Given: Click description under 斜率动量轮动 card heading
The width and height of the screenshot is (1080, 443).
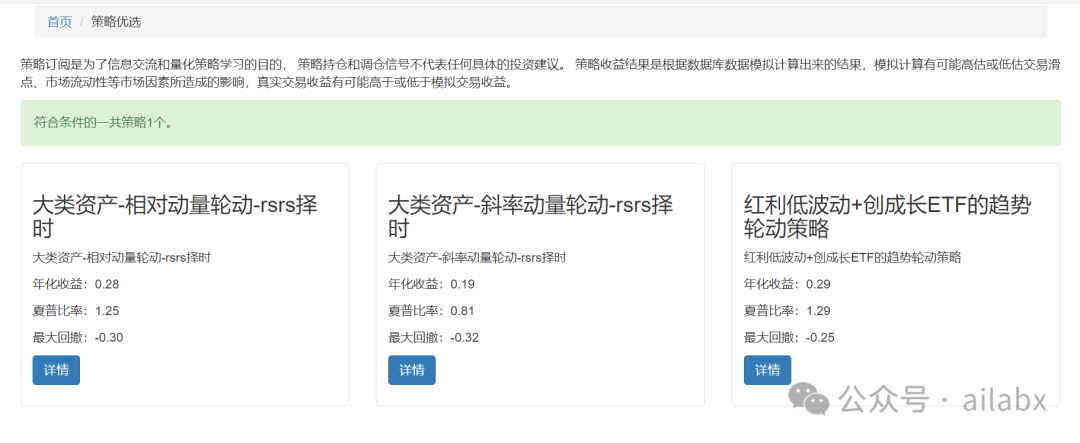Looking at the screenshot, I should point(477,258).
